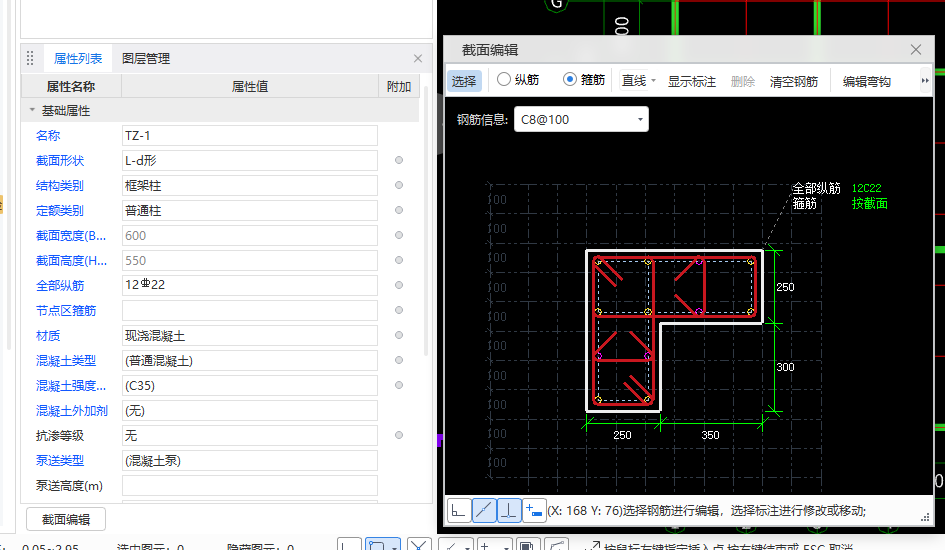Click 清空钢筋 in section editor toolbar

pyautogui.click(x=794, y=81)
